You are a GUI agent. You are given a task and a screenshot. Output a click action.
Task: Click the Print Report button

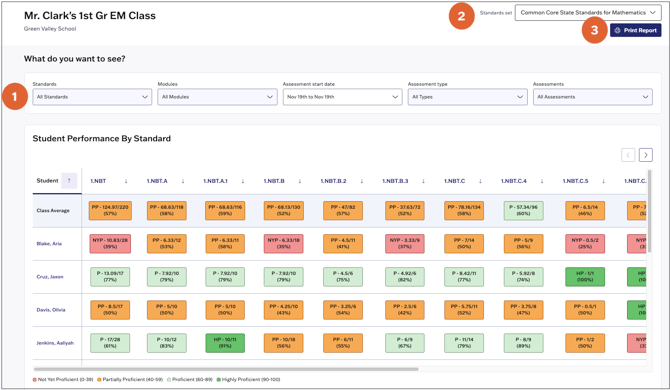click(x=635, y=30)
